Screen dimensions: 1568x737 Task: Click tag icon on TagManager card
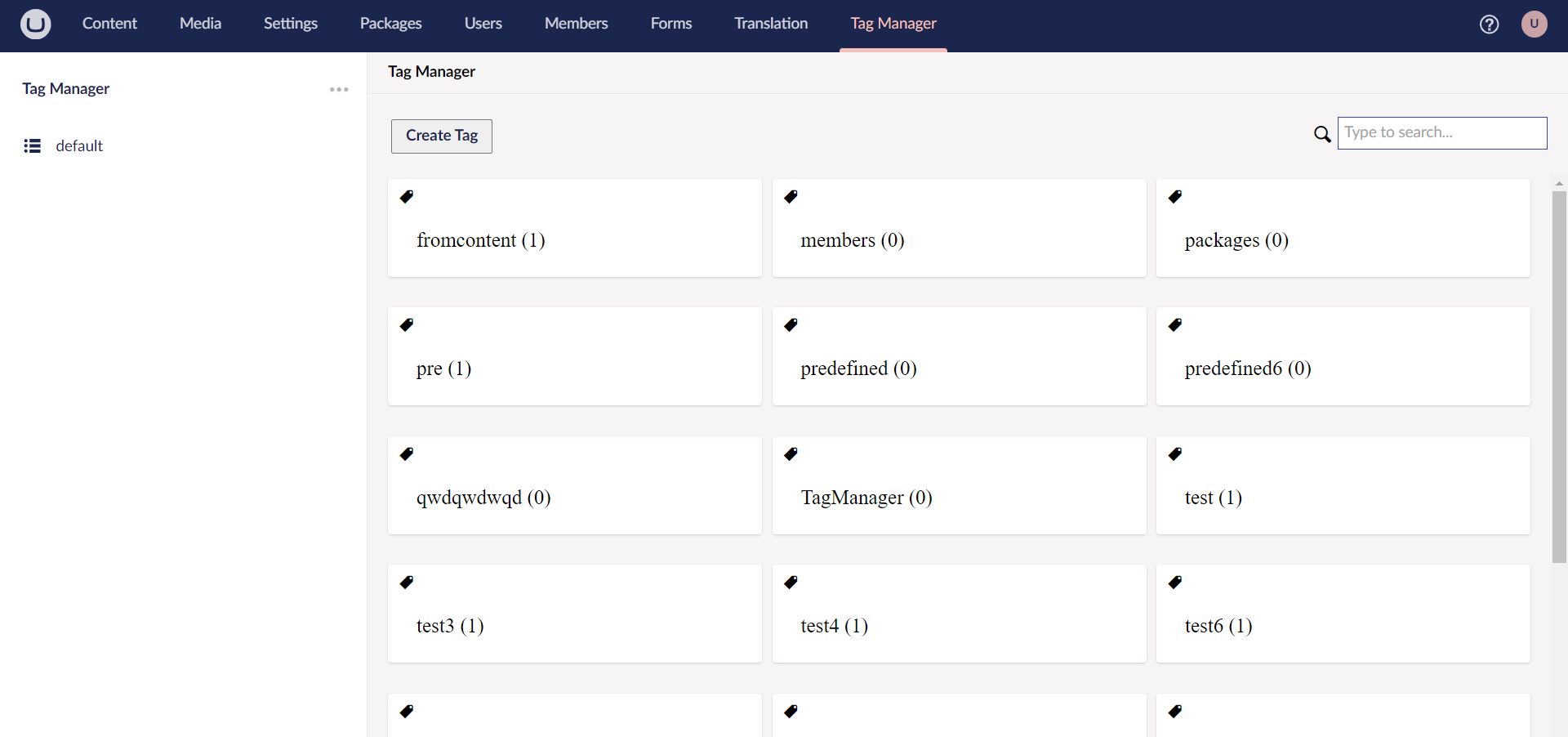pyautogui.click(x=791, y=453)
